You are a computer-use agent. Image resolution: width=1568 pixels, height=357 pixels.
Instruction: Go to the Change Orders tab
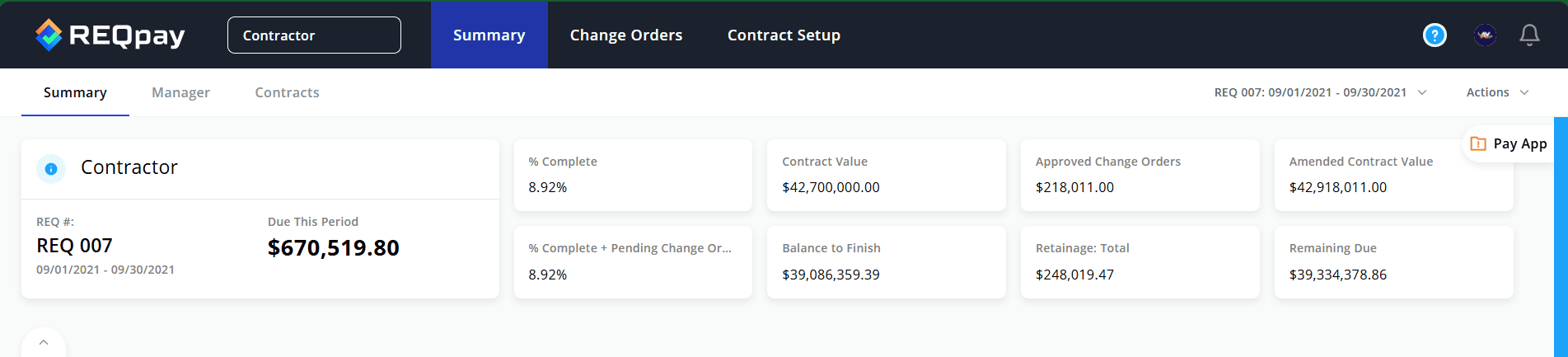click(x=626, y=35)
